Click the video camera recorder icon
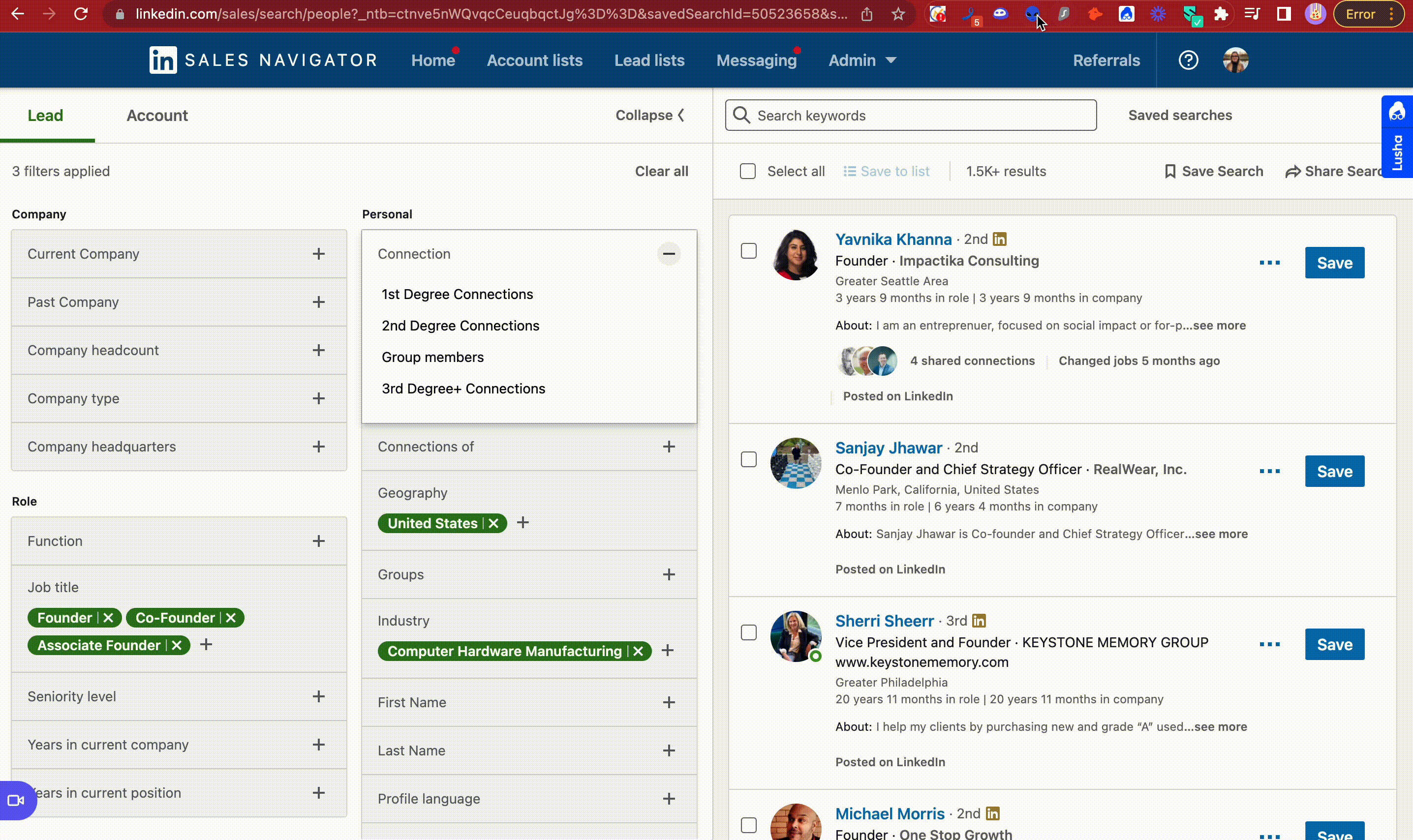 [x=16, y=800]
